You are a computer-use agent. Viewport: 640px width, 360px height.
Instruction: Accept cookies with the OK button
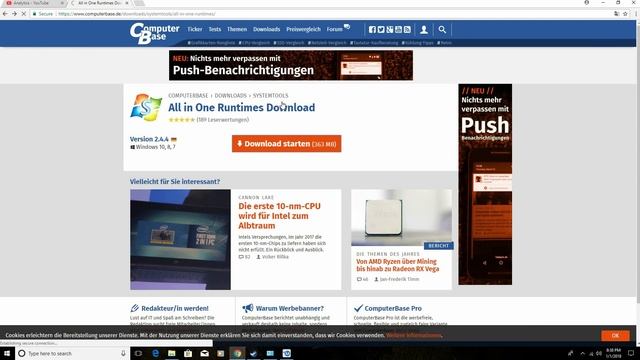615,336
